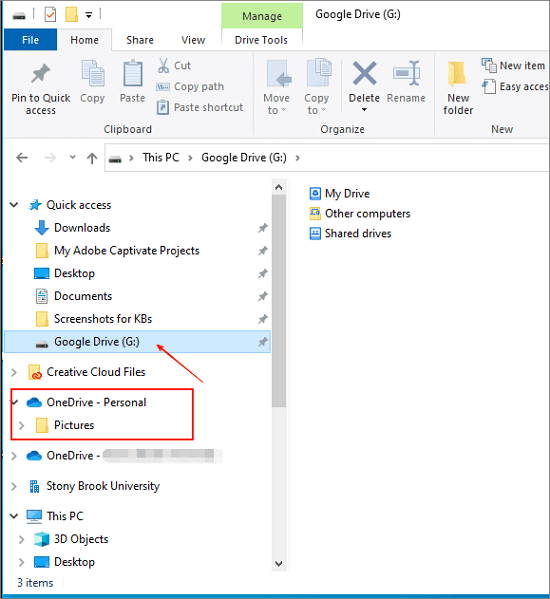Switch to the Home ribbon tab
Screen dimensions: 550x599
pos(84,40)
